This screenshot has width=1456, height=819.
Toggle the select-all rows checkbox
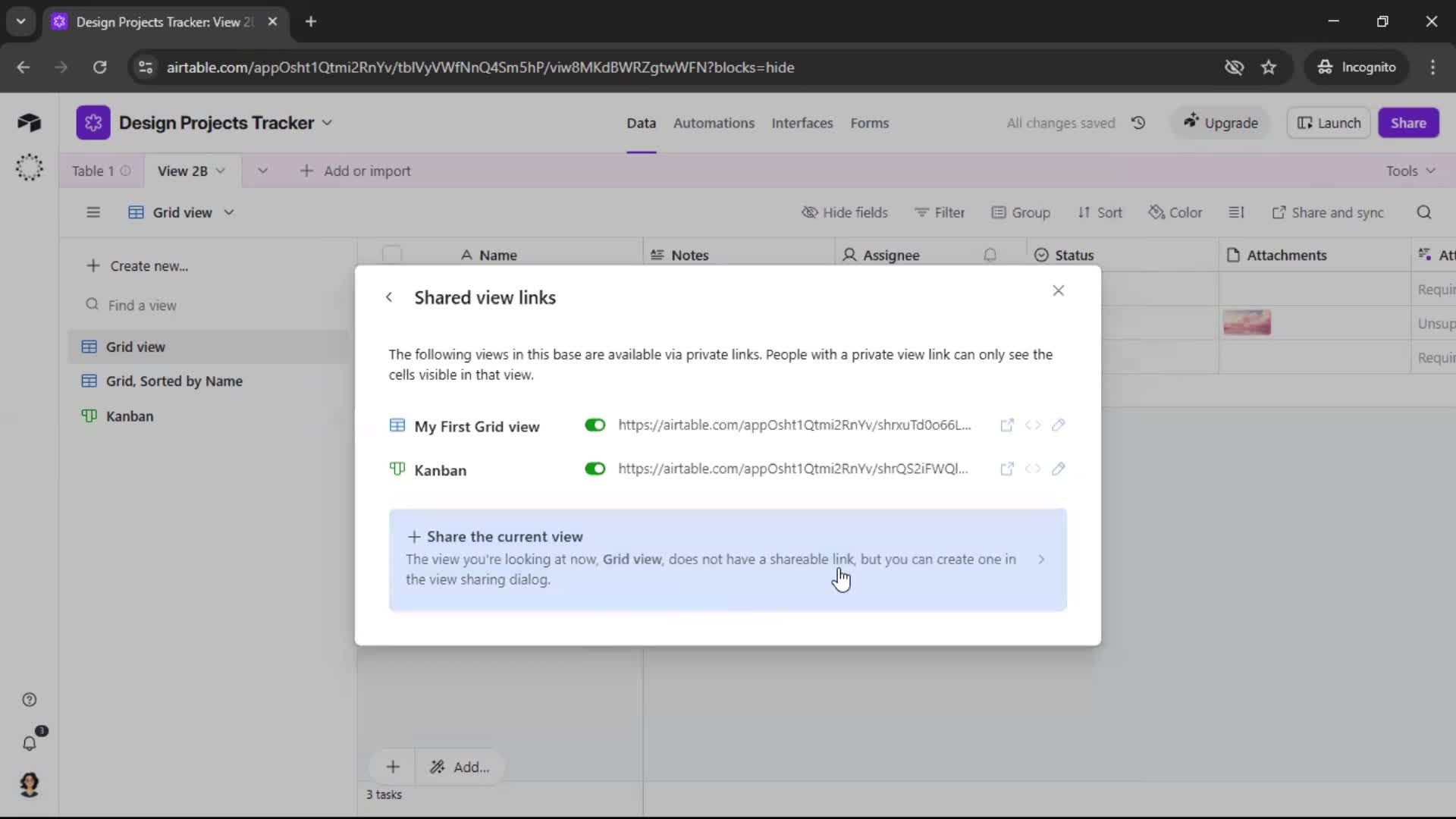(392, 255)
